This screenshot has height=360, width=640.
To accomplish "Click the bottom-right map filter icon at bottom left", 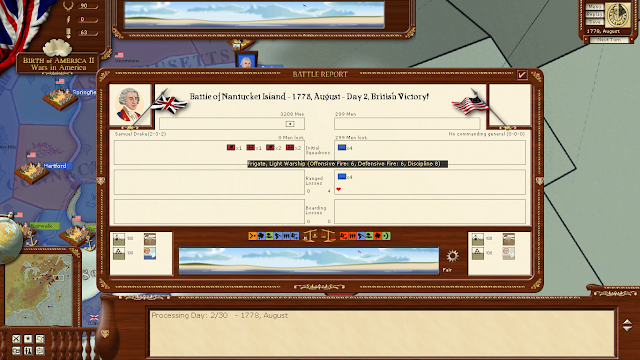I will tap(40, 351).
